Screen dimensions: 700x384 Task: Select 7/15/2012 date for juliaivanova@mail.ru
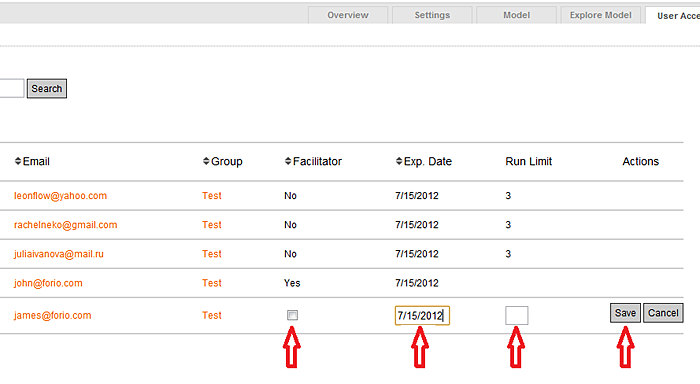[x=417, y=254]
